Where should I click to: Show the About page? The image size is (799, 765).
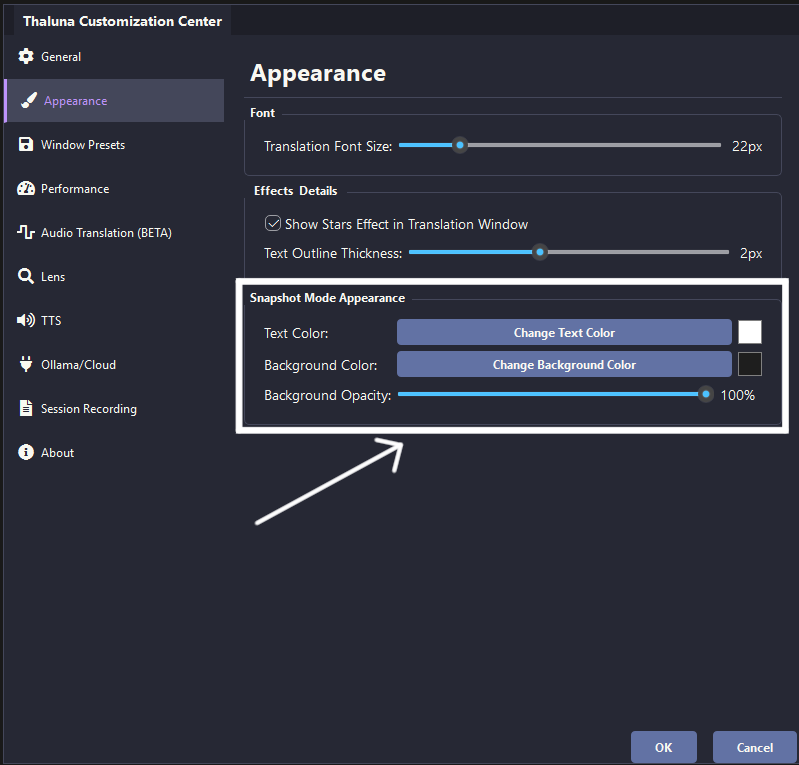(114, 452)
